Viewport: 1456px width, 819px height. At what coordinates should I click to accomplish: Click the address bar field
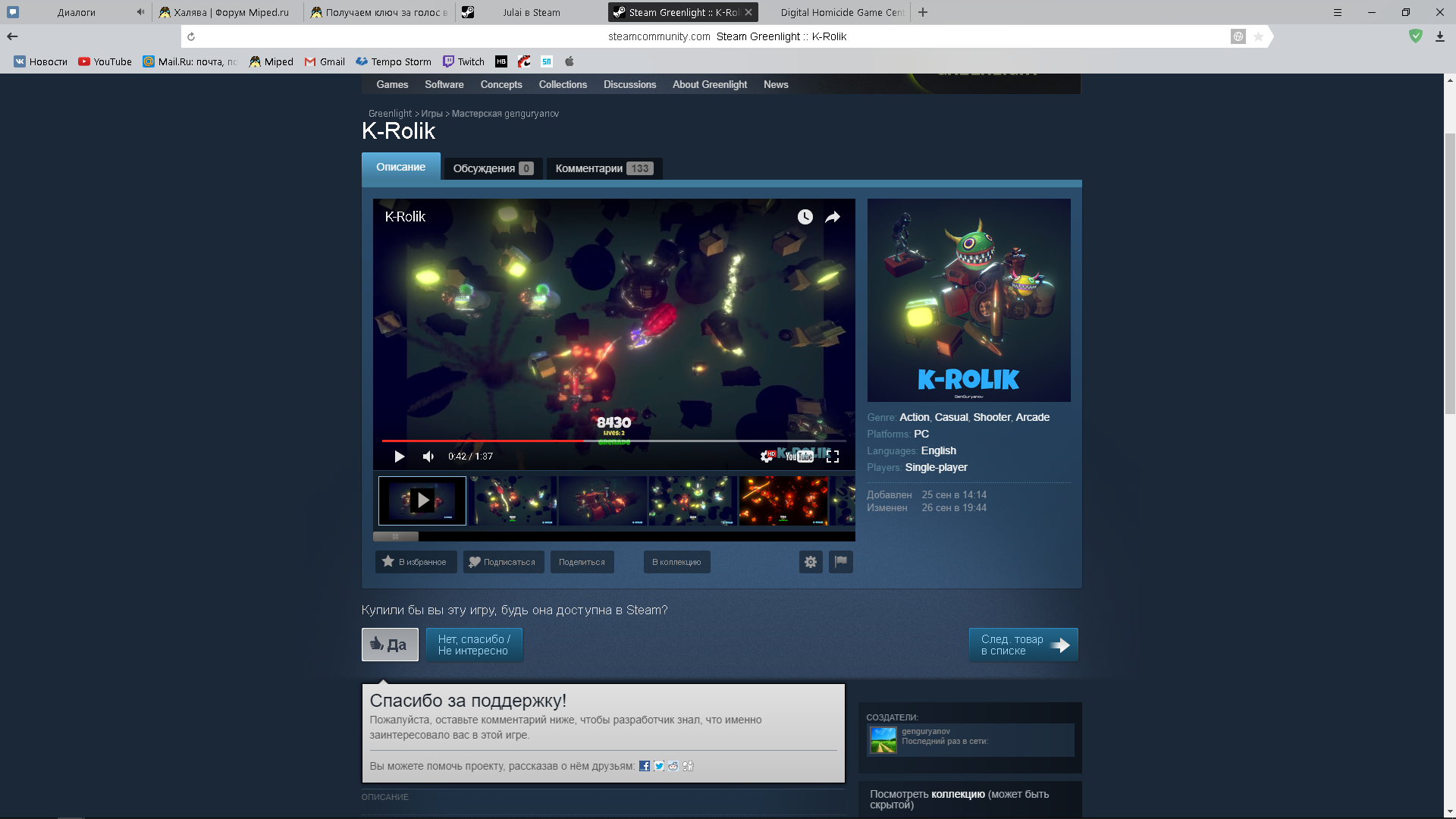(x=726, y=36)
